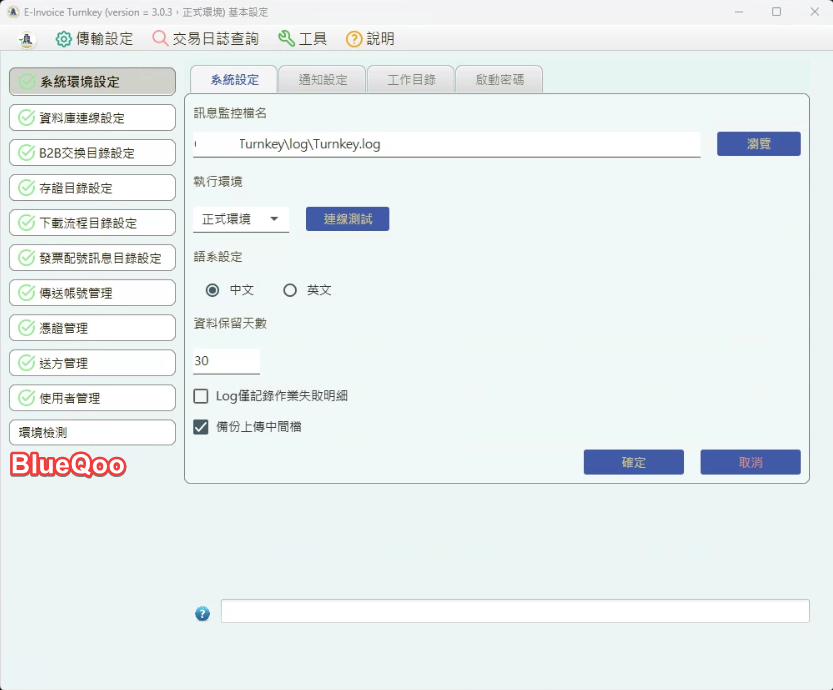Switch to the 啟動密碼 tab
Screen dimensions: 833x690
[498, 80]
